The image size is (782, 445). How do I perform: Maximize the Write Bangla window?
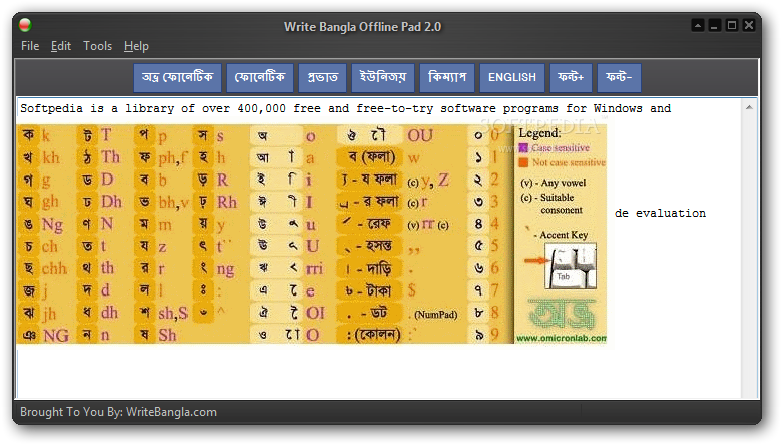point(732,25)
